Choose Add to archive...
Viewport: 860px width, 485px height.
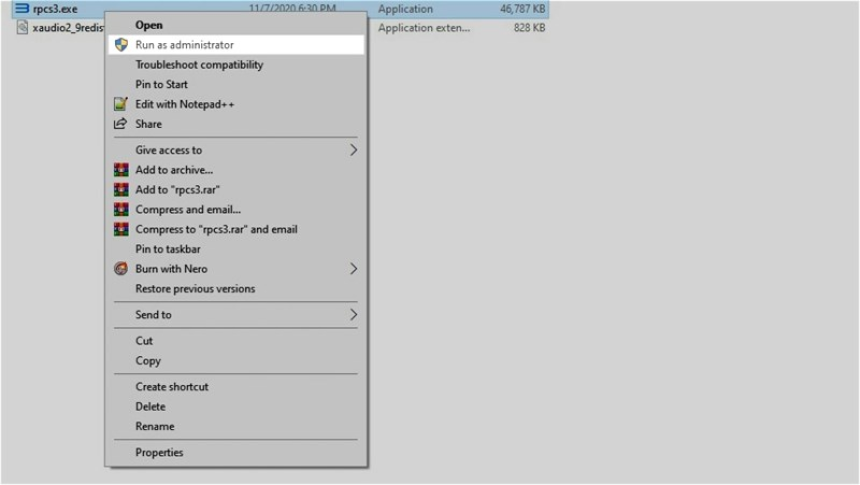(x=236, y=170)
